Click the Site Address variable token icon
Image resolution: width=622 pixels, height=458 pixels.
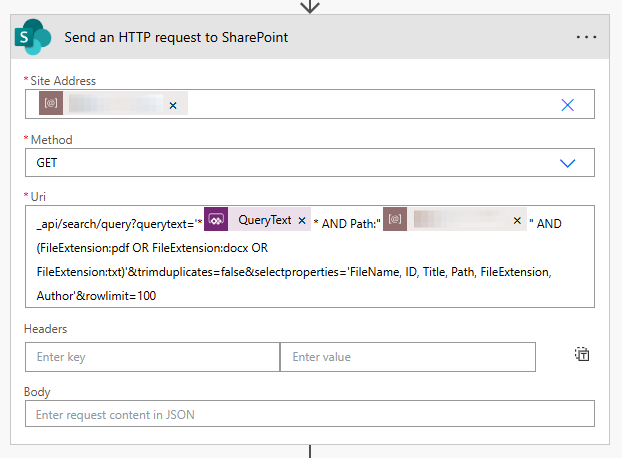(x=51, y=103)
